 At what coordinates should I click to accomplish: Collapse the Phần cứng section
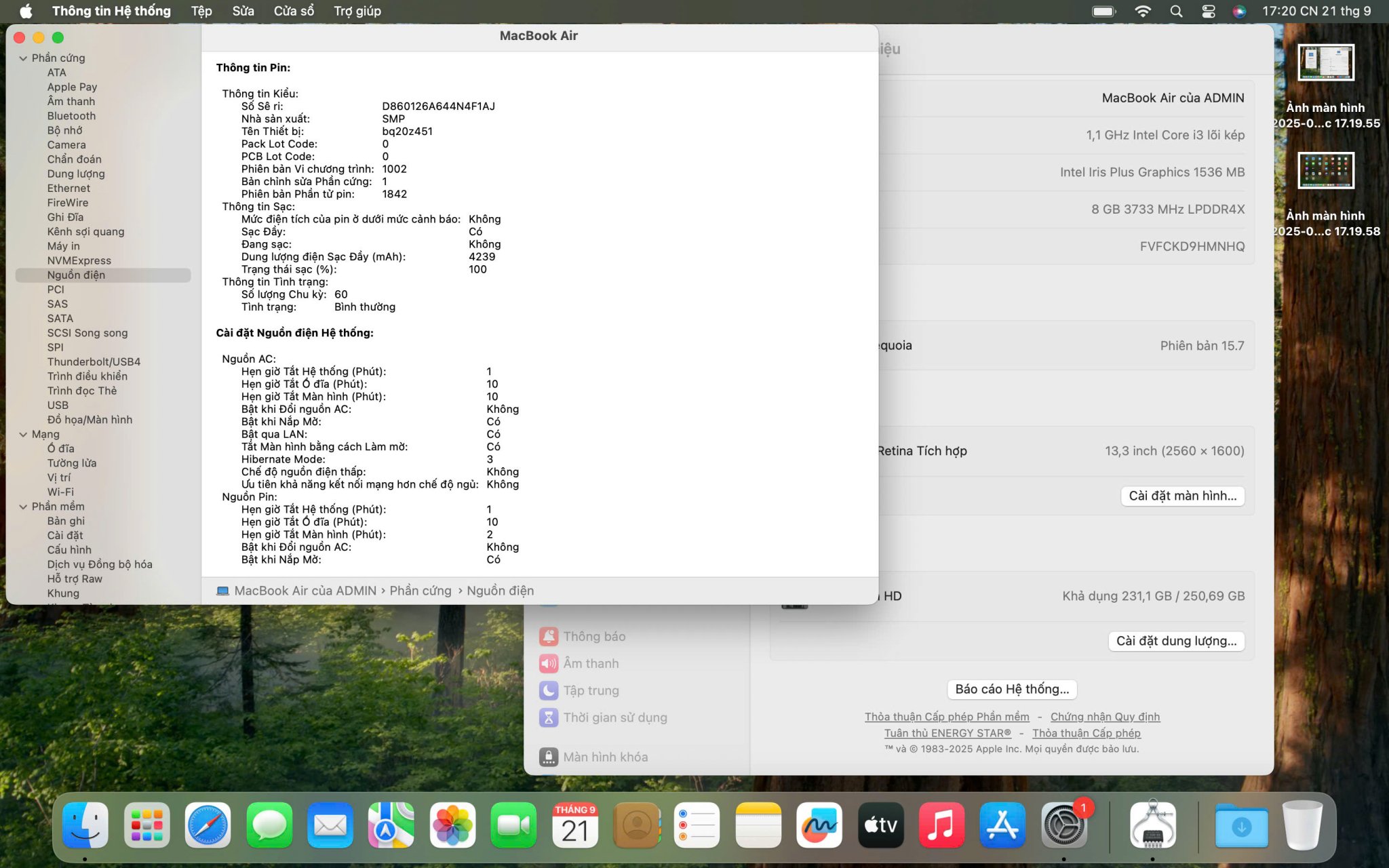click(x=23, y=58)
